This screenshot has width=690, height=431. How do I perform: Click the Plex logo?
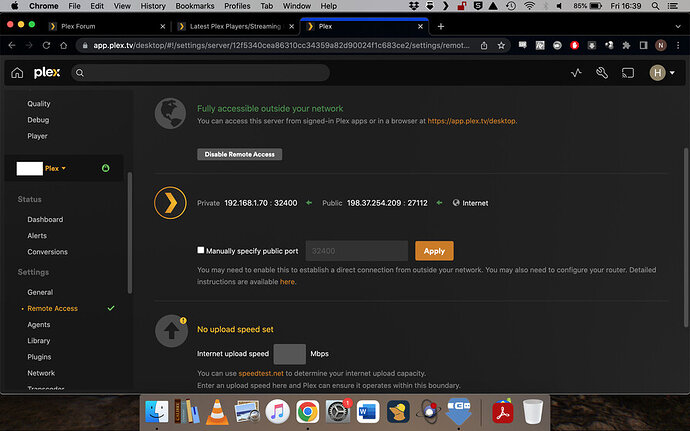pos(47,73)
